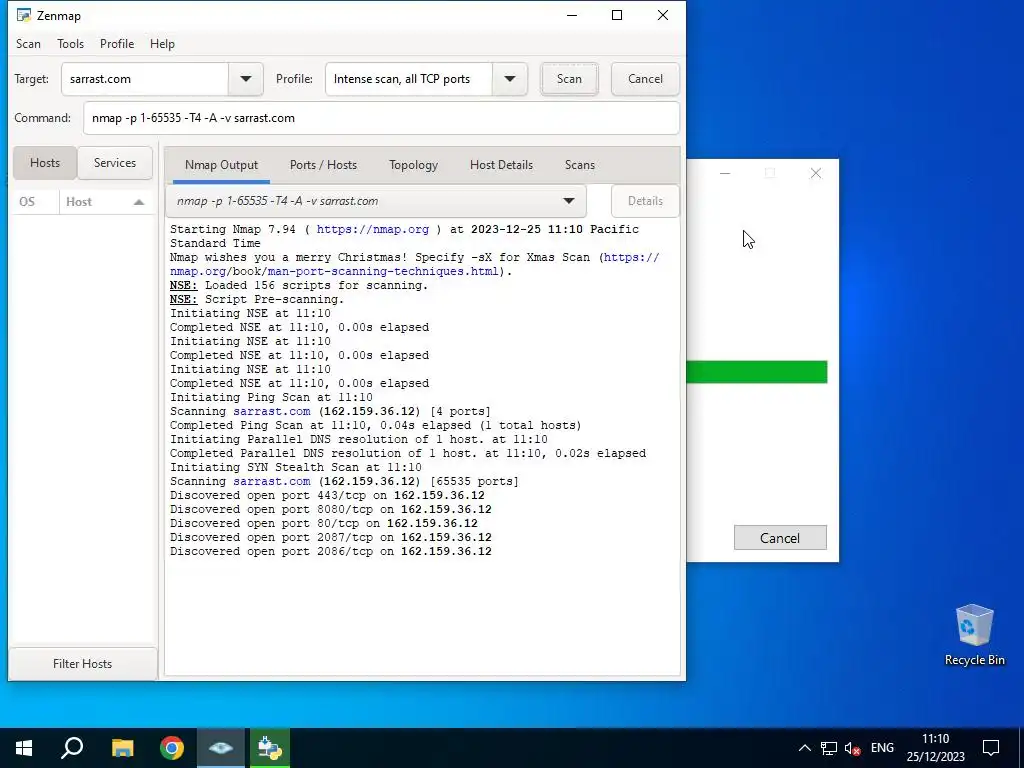Close the background installer window
The image size is (1024, 768).
tap(816, 173)
